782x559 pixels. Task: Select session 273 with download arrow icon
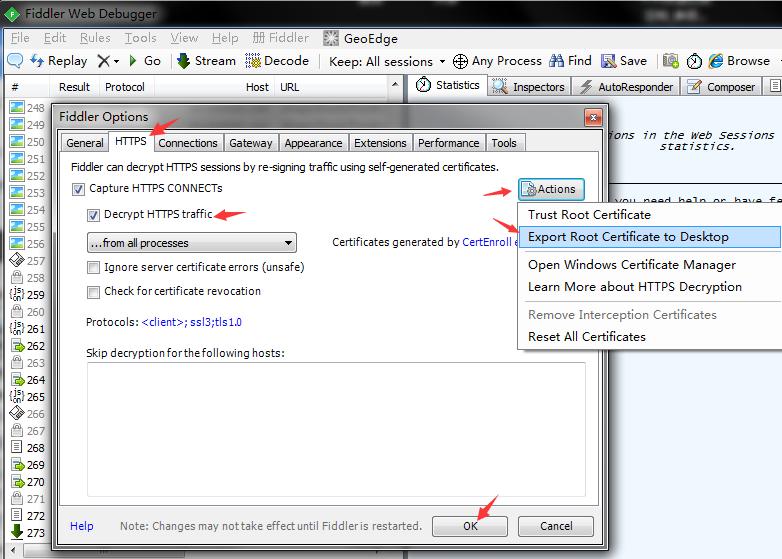pos(27,533)
